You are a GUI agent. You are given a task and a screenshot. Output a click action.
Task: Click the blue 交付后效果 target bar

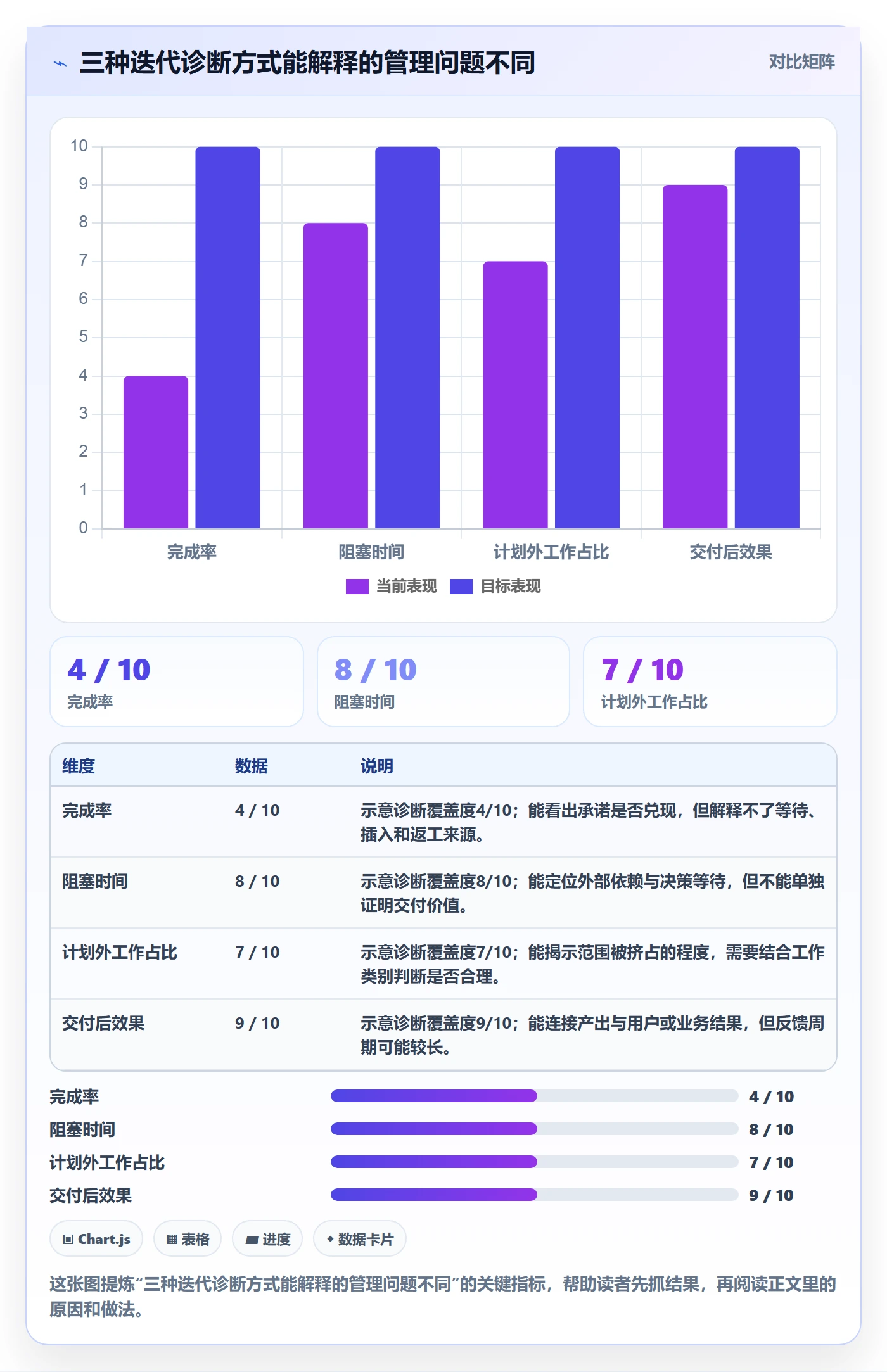pyautogui.click(x=767, y=338)
